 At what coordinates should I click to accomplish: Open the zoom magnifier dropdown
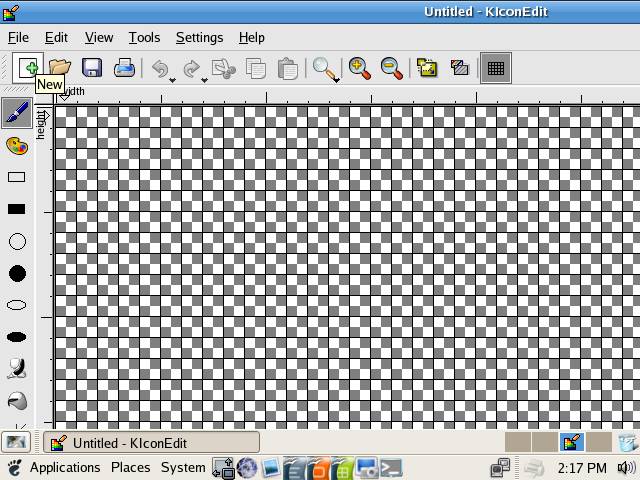[336, 79]
